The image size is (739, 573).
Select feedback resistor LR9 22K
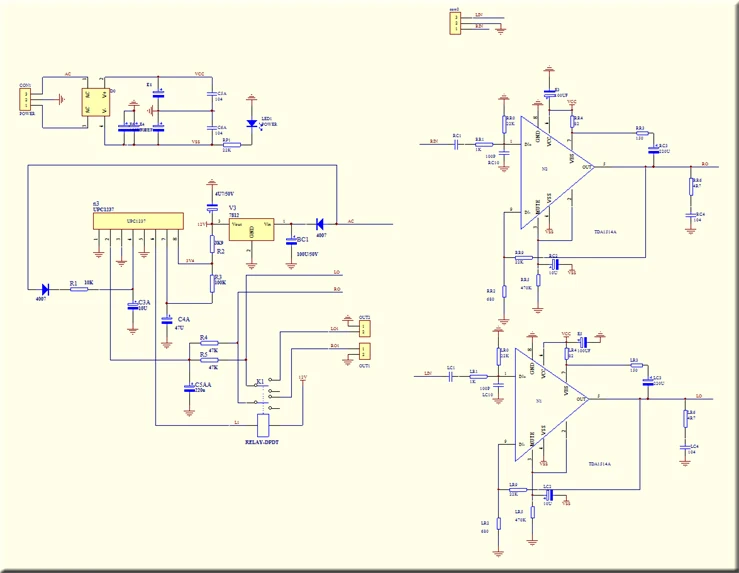pos(518,490)
